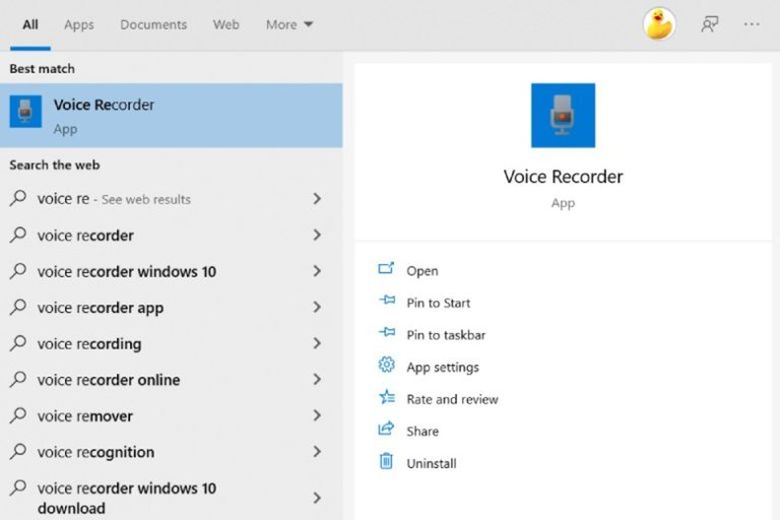Click the Share arrow icon

(x=386, y=429)
